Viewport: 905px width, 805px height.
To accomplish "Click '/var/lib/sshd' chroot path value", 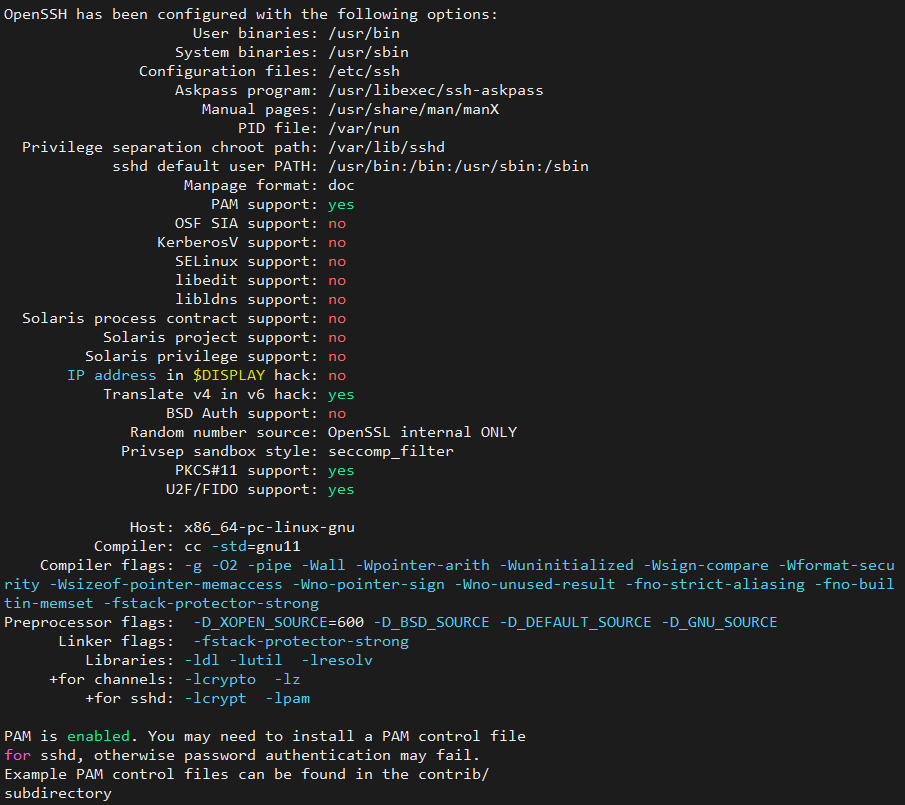I will (387, 147).
